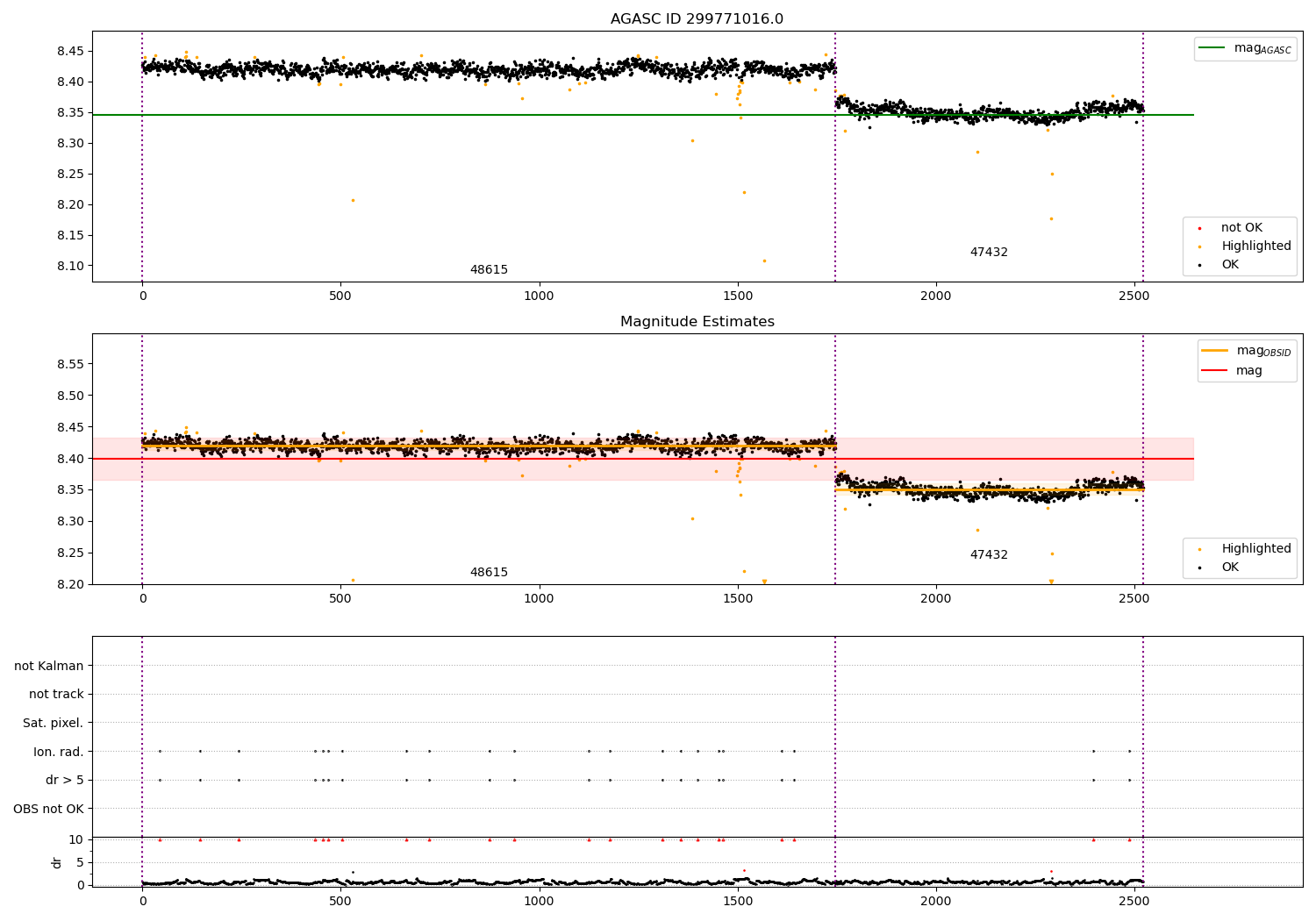Click the 'Ion. rad.' axis label
1316x921 pixels.
[59, 752]
